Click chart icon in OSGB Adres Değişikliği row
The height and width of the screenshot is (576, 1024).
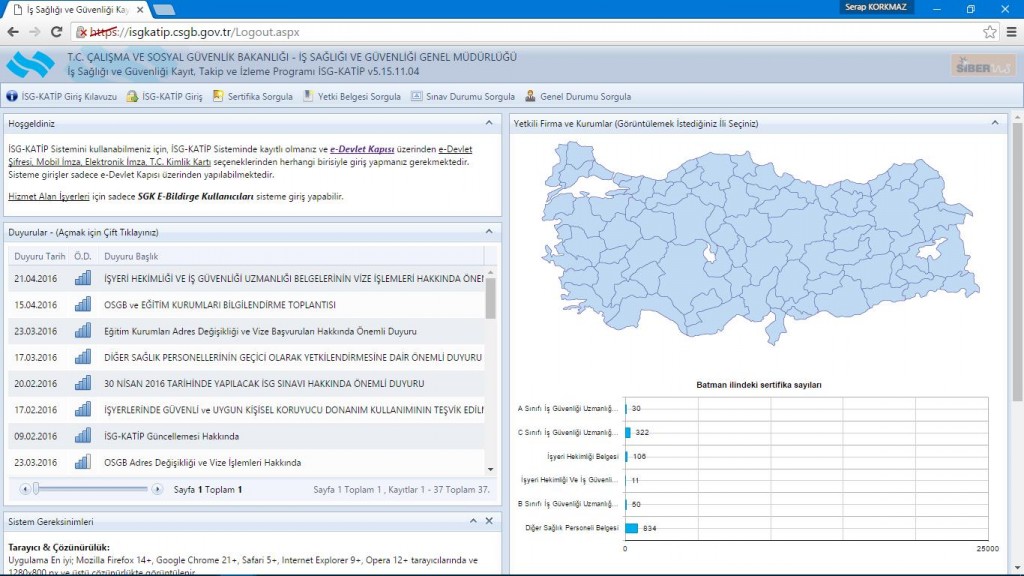(x=83, y=462)
